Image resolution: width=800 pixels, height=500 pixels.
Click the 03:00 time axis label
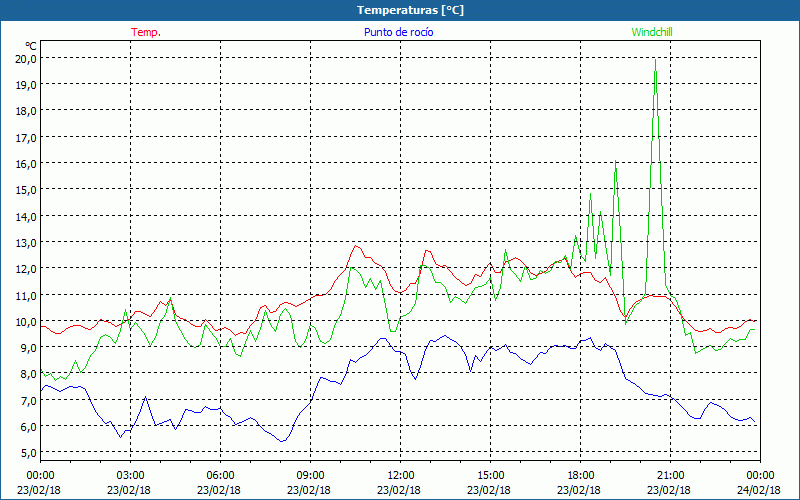(x=130, y=476)
